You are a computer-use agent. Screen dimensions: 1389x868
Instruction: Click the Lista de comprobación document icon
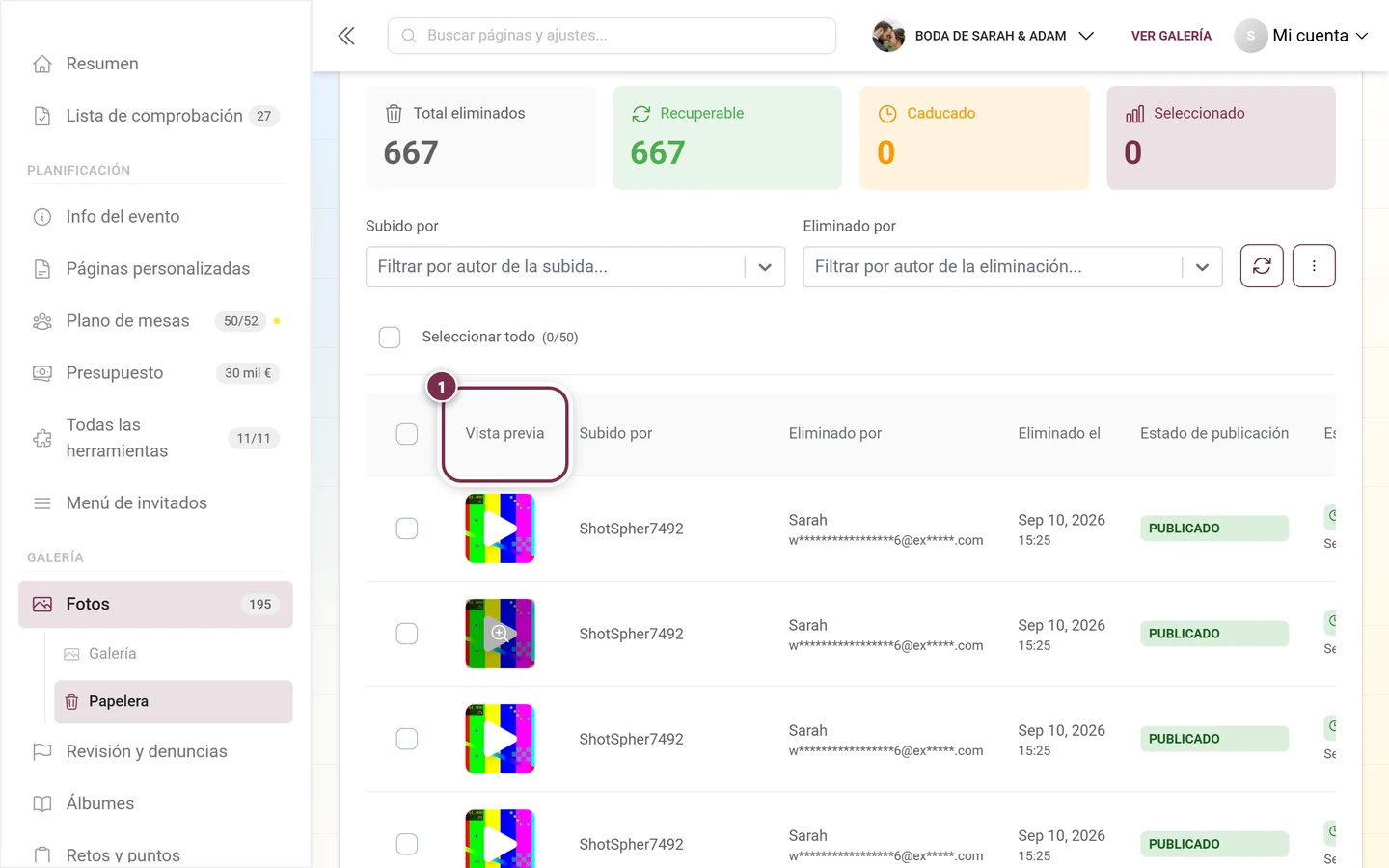(x=42, y=116)
